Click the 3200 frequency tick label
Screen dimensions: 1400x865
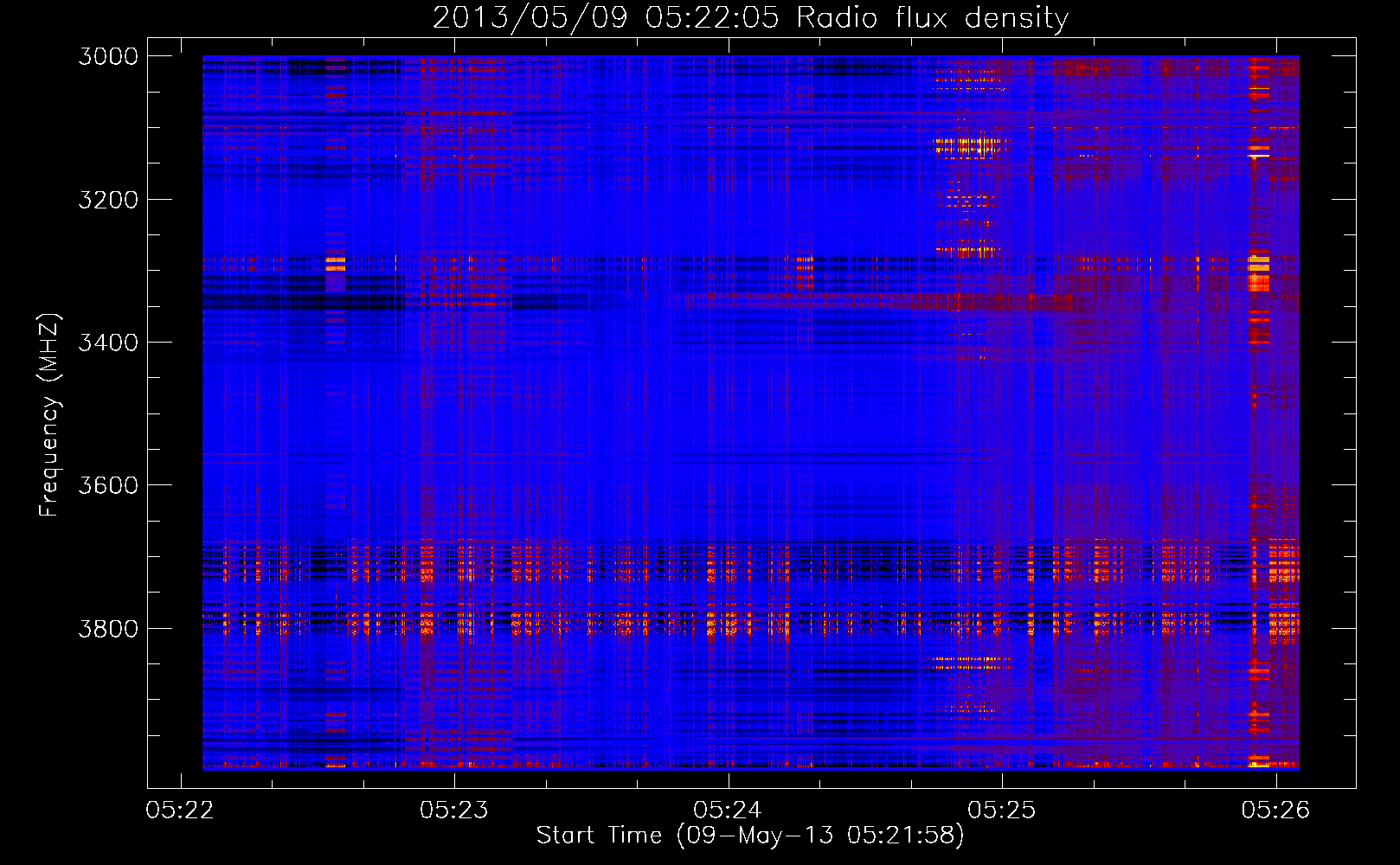[x=108, y=200]
